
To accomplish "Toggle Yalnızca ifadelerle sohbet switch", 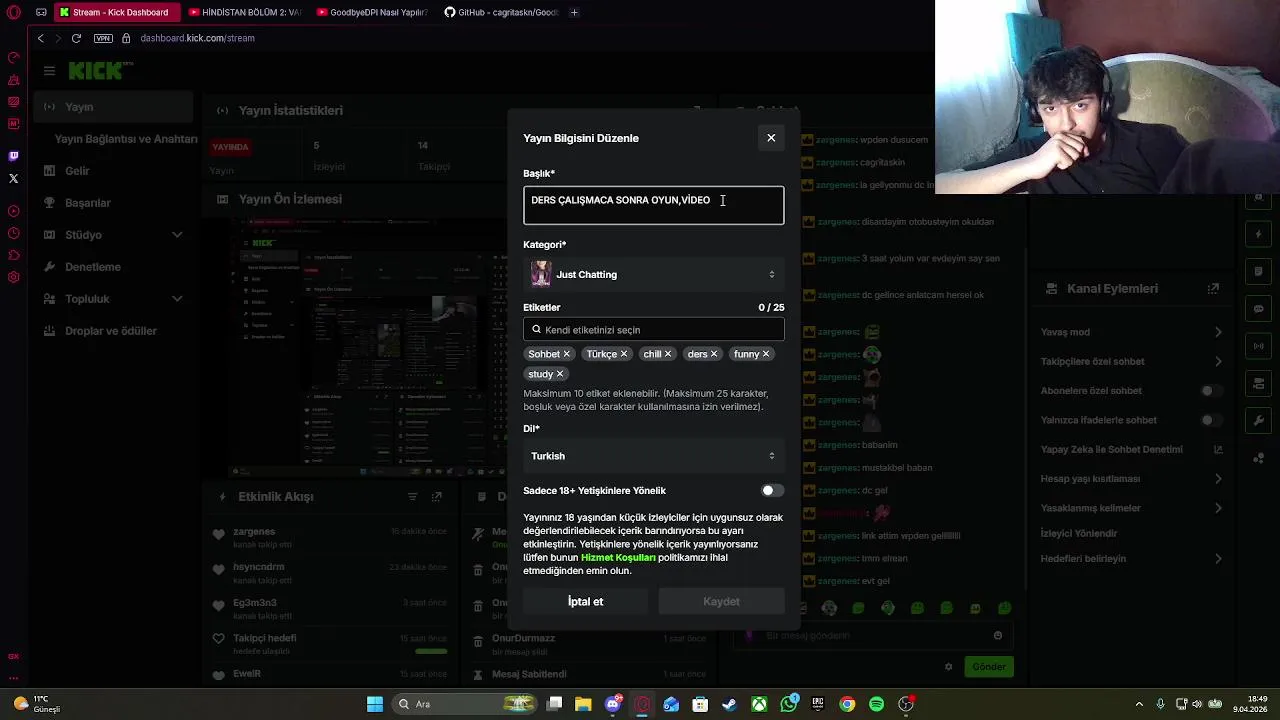I will click(1212, 420).
